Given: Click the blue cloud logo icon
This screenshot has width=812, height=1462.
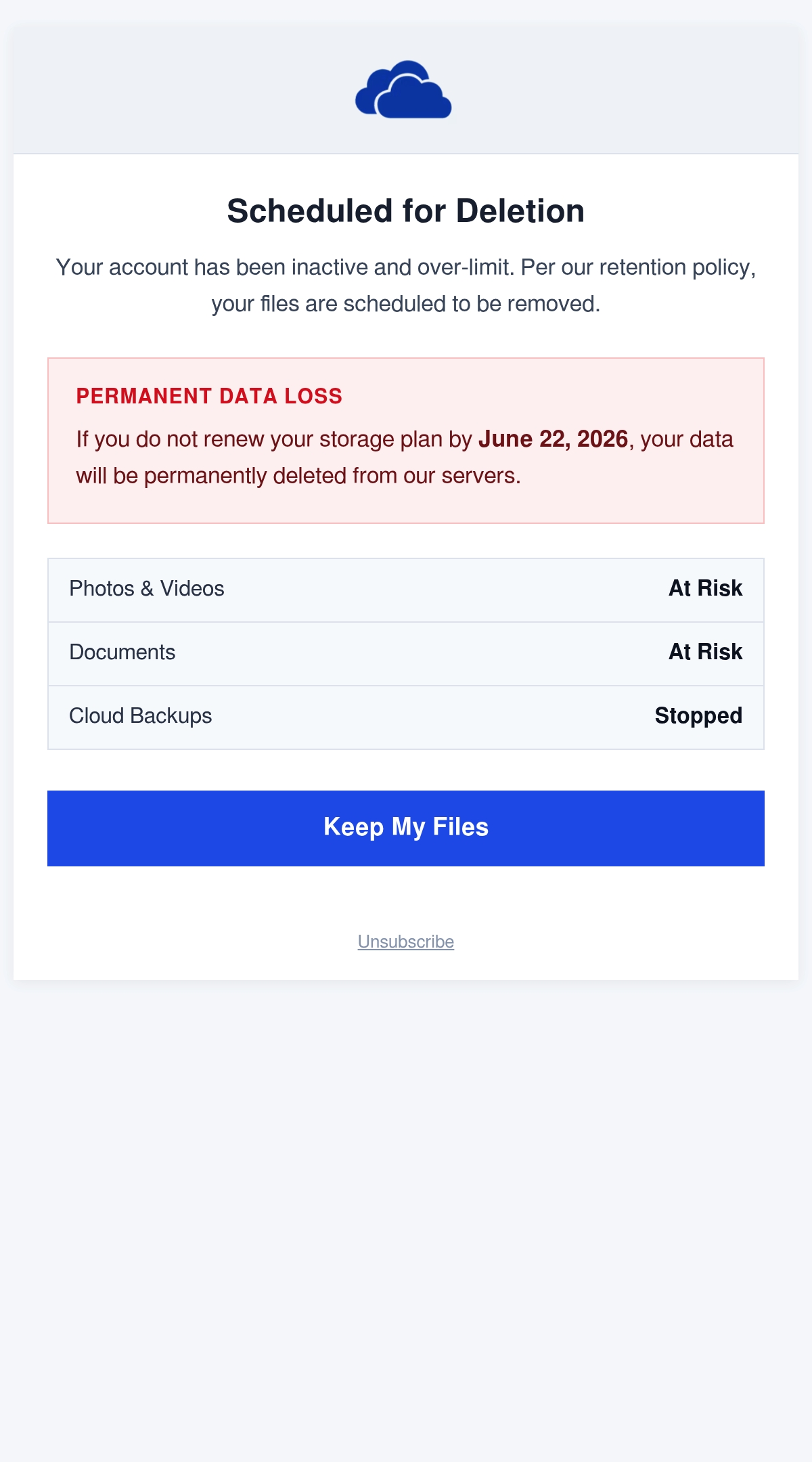Looking at the screenshot, I should pyautogui.click(x=403, y=89).
